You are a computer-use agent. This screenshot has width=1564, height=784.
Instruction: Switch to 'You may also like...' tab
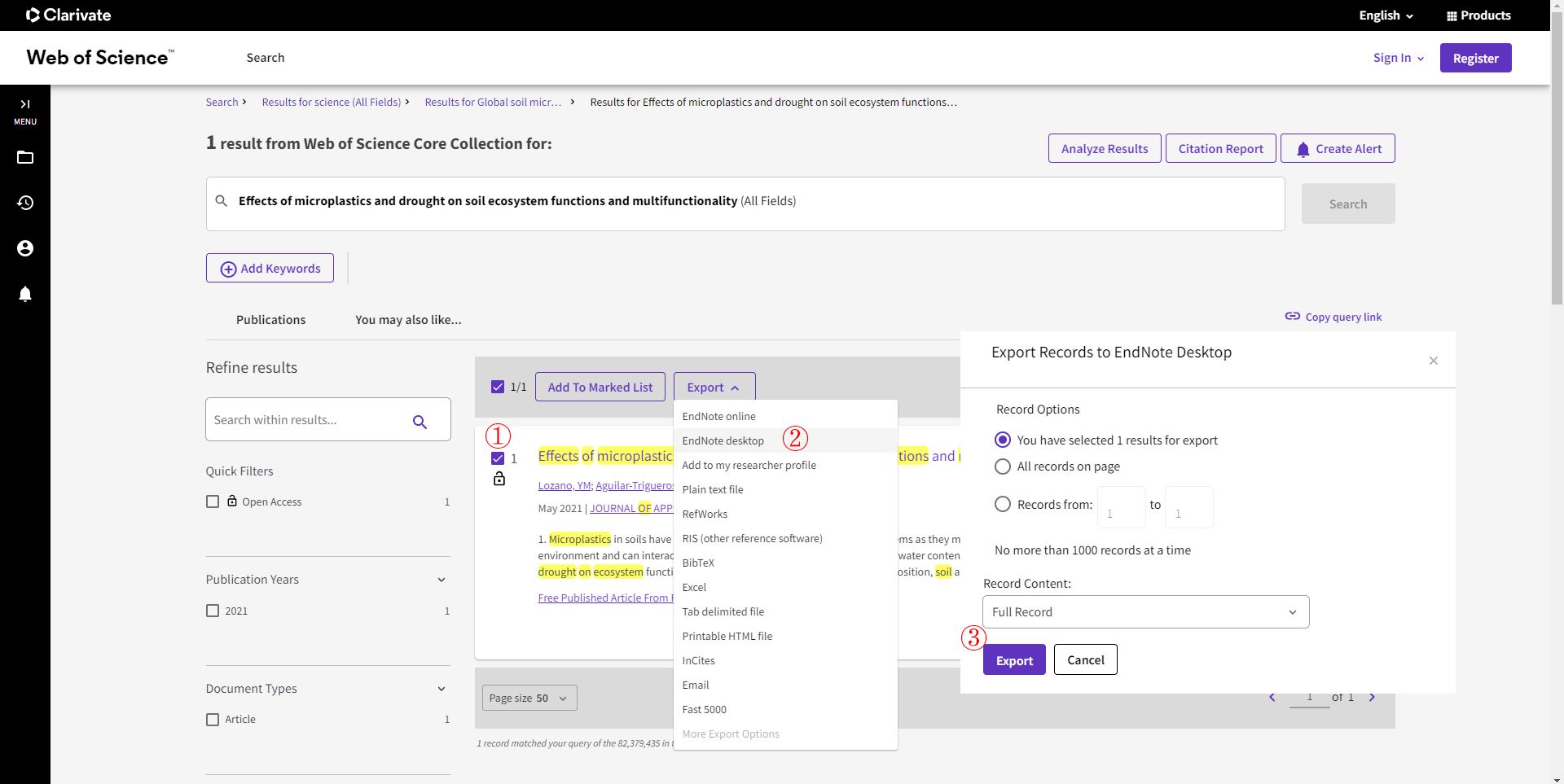click(408, 320)
